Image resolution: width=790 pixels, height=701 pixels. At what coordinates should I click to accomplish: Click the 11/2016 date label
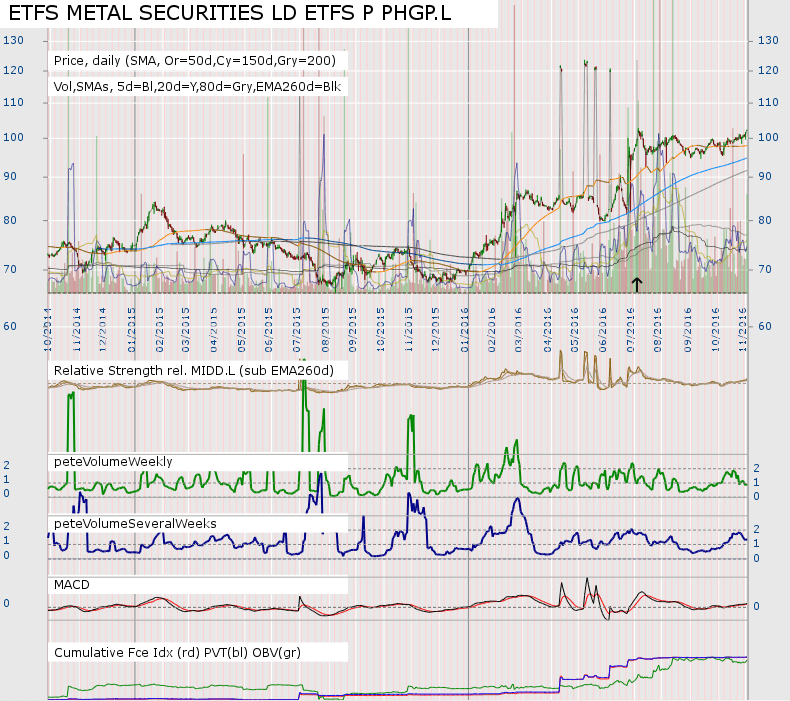coord(742,330)
